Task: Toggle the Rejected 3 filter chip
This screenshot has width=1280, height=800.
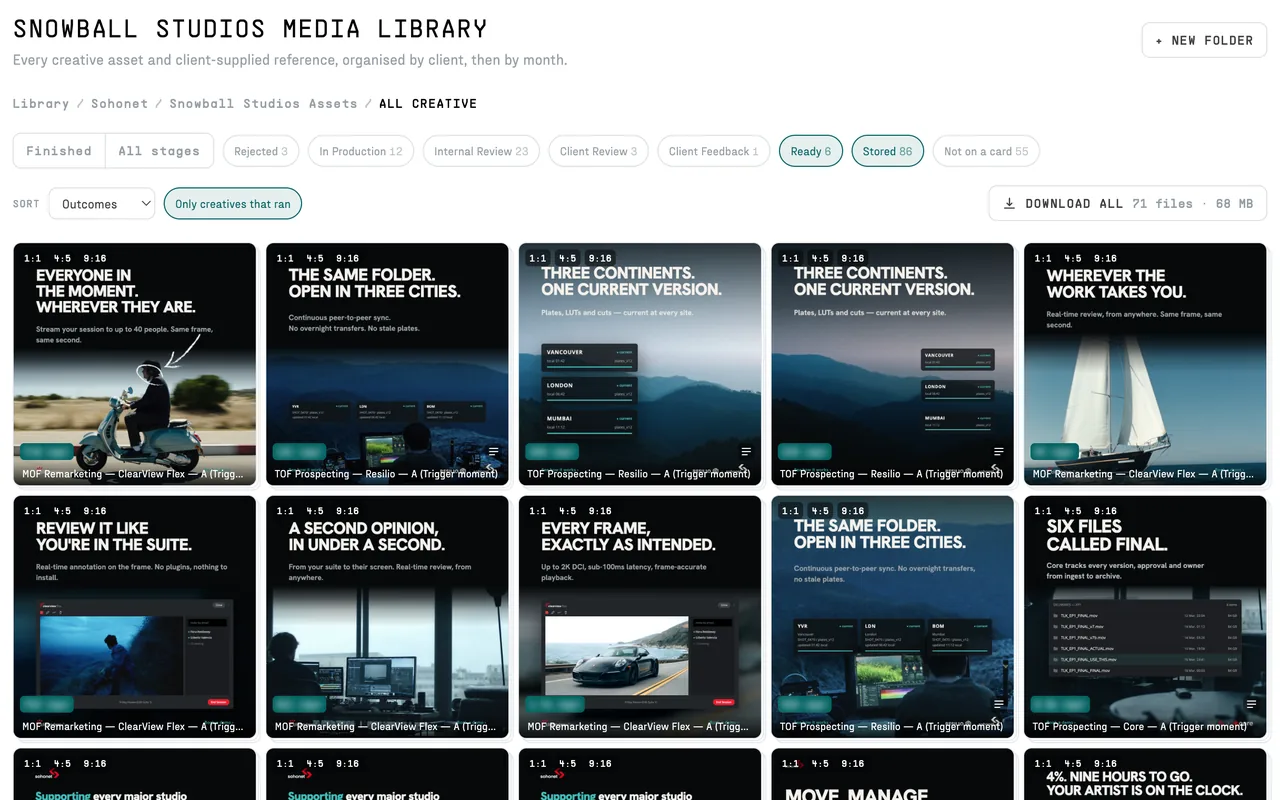Action: 261,151
